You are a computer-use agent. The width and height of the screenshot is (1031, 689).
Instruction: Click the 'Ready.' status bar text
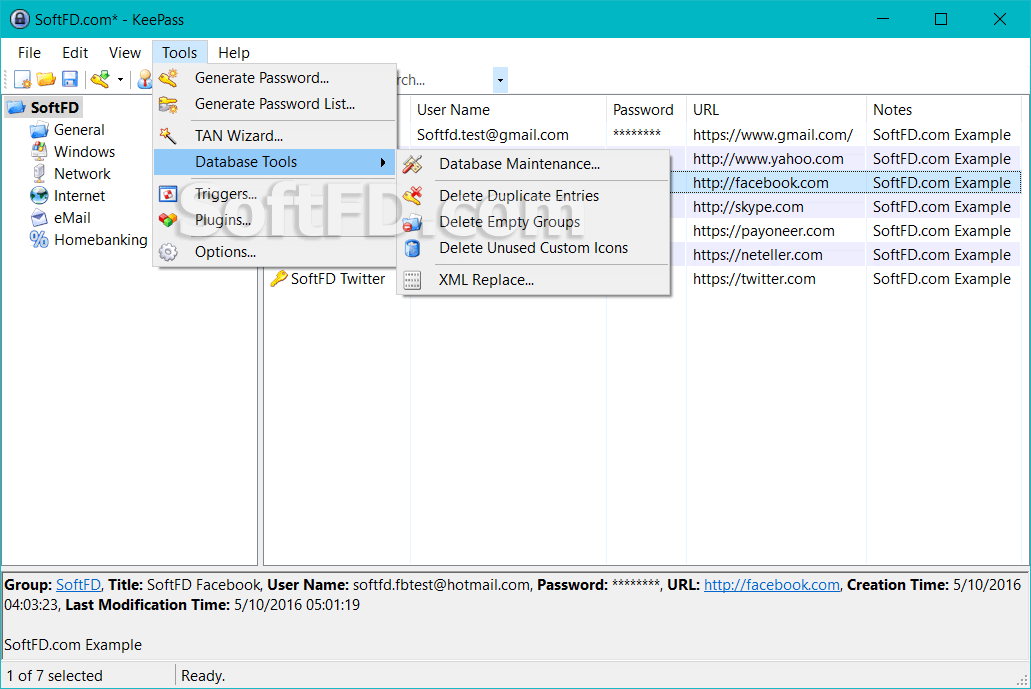coord(203,676)
